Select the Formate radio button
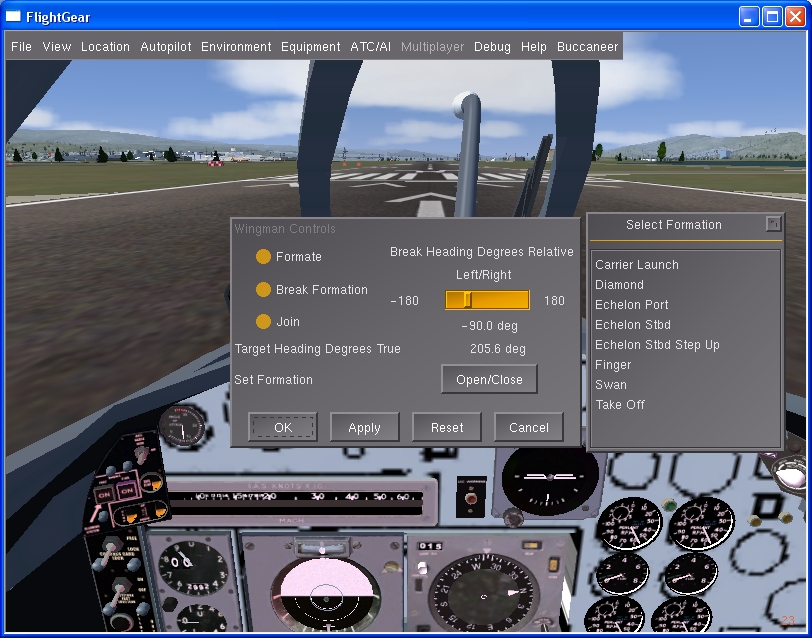Viewport: 812px width, 638px height. pos(263,256)
